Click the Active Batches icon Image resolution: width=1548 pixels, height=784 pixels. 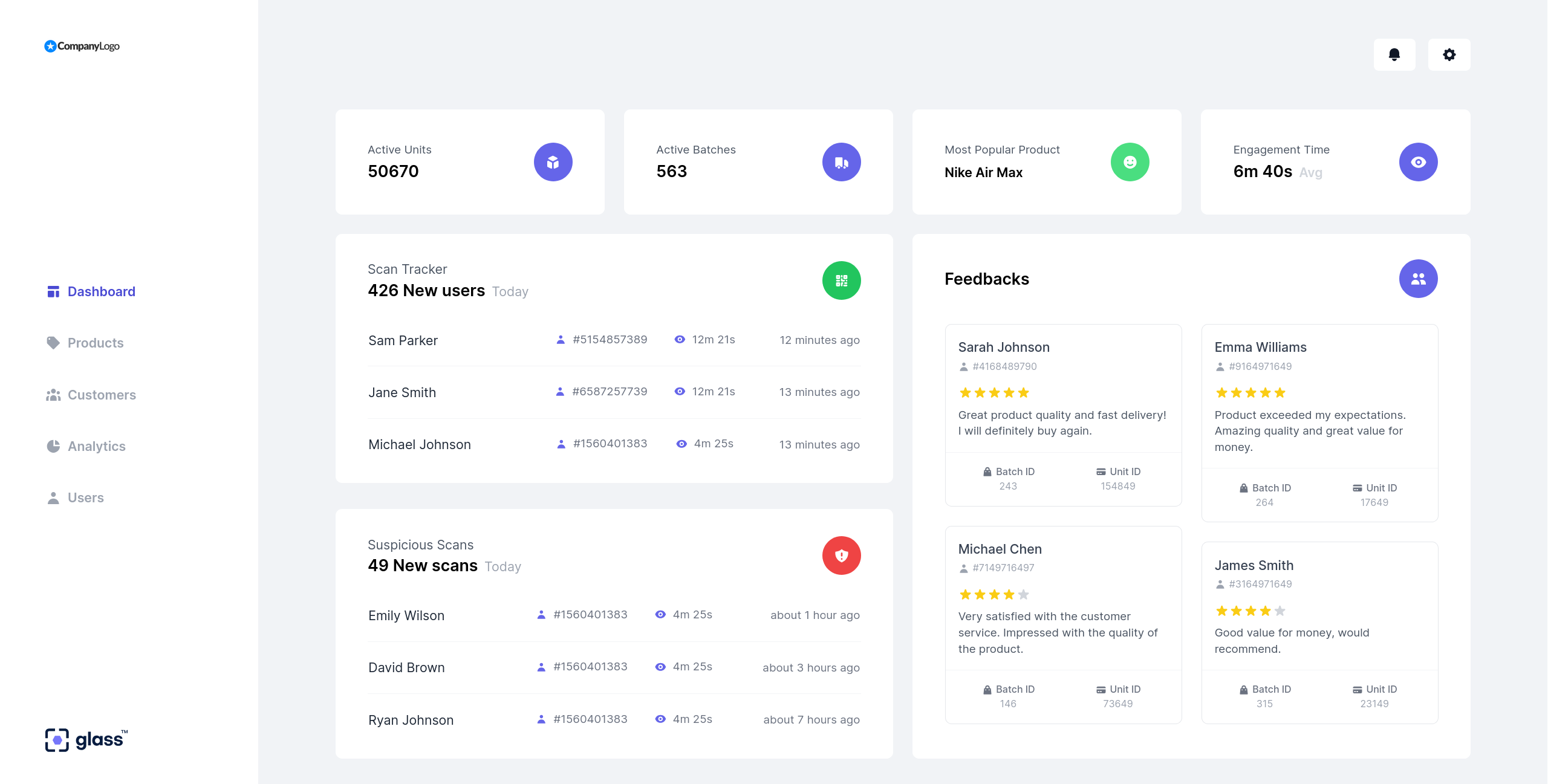[x=841, y=161]
